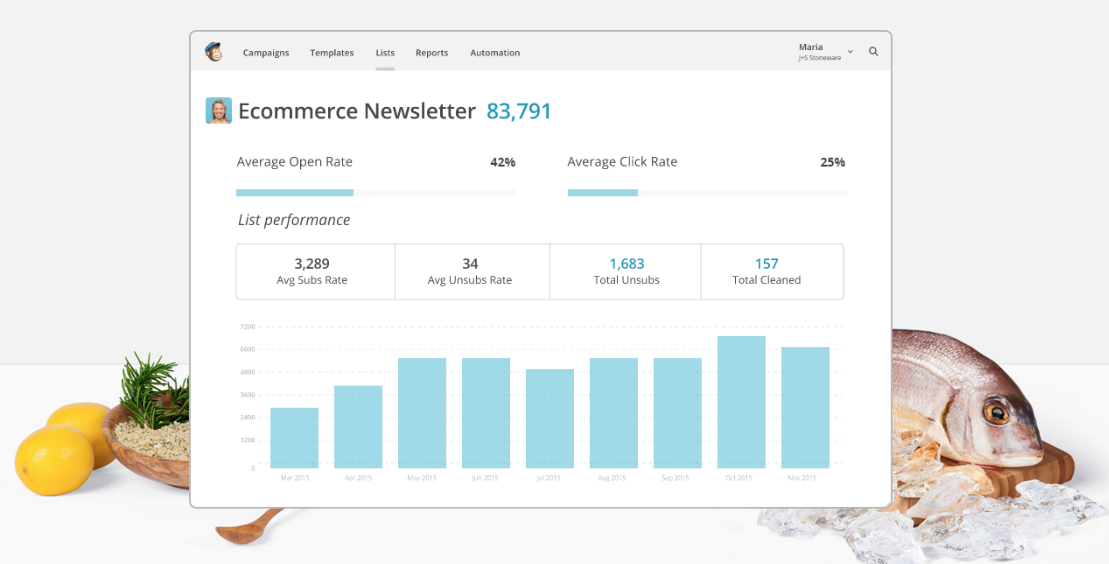Go to the Templates tab

click(x=332, y=53)
